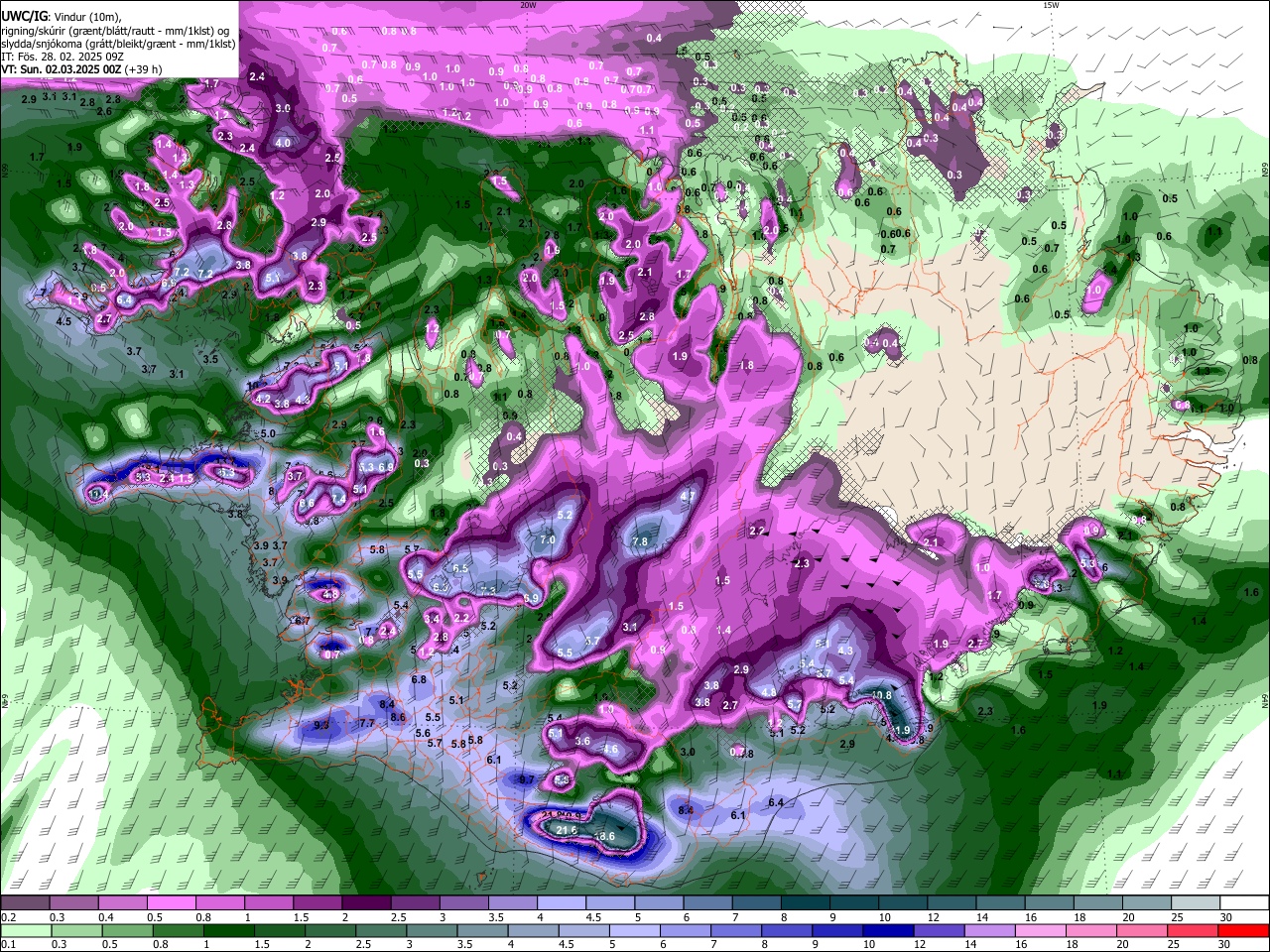
Task: Click the light purple 14 swatch in lower legend row
Action: 990,931
